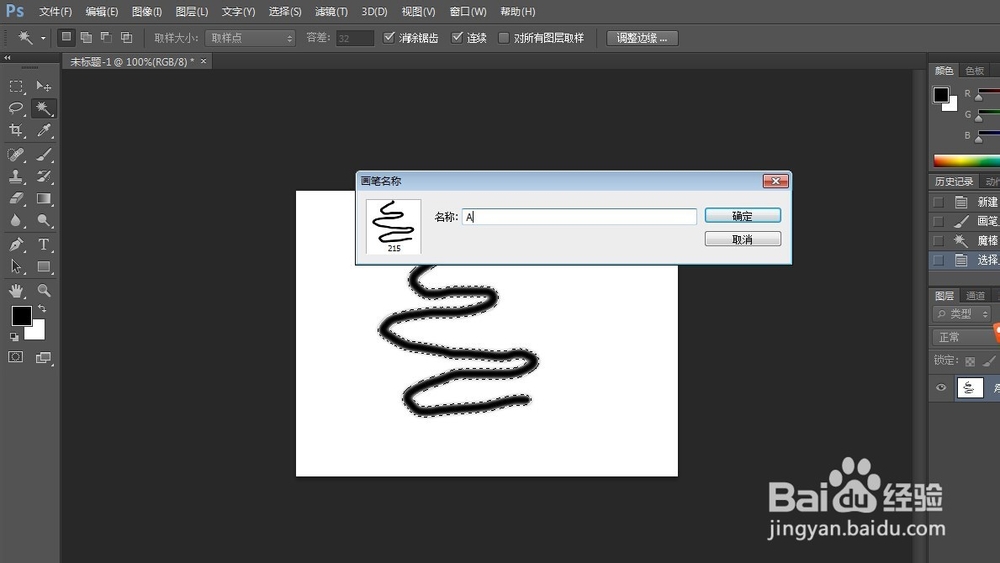The image size is (1000, 563).
Task: Toggle history source box for 画笔 state
Action: point(938,221)
